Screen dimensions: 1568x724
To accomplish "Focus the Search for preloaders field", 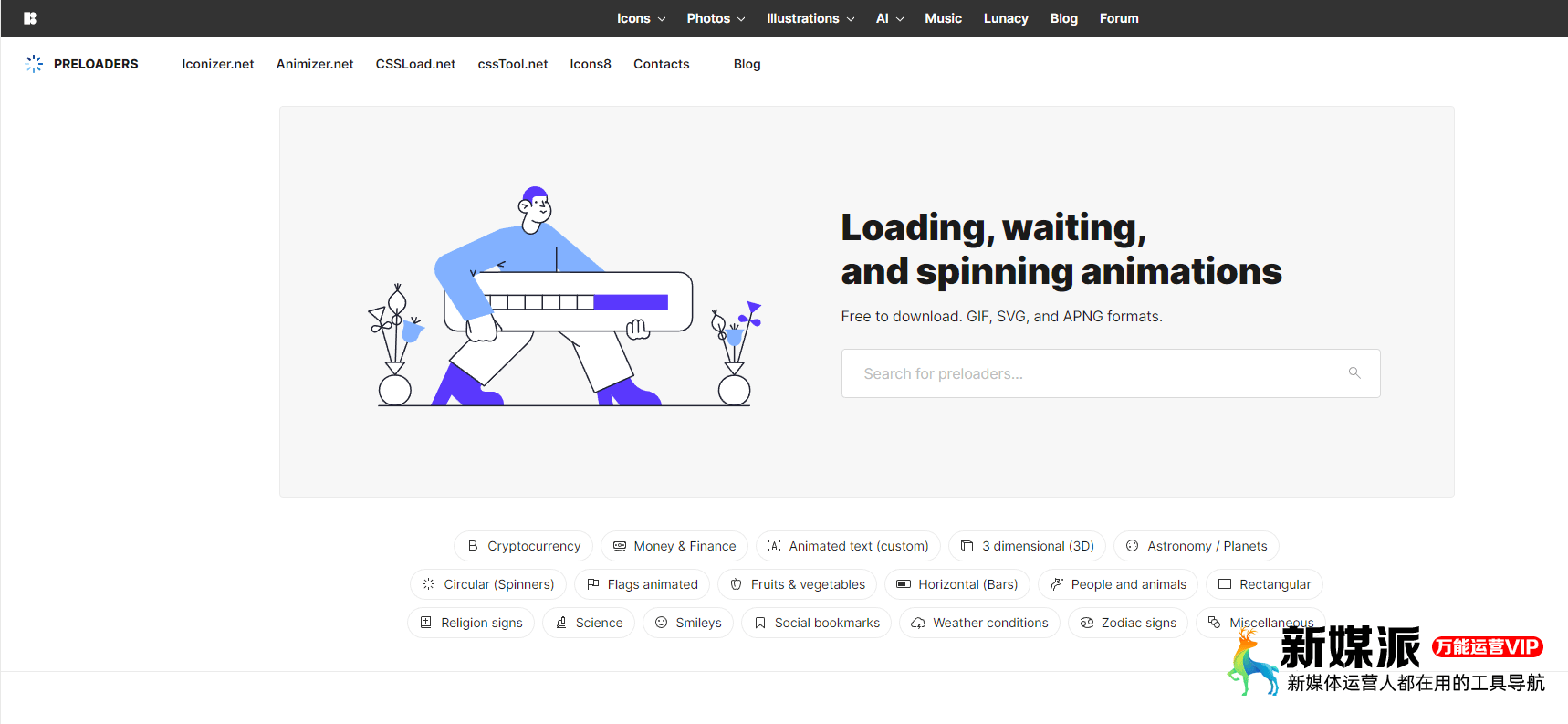I will 1111,373.
